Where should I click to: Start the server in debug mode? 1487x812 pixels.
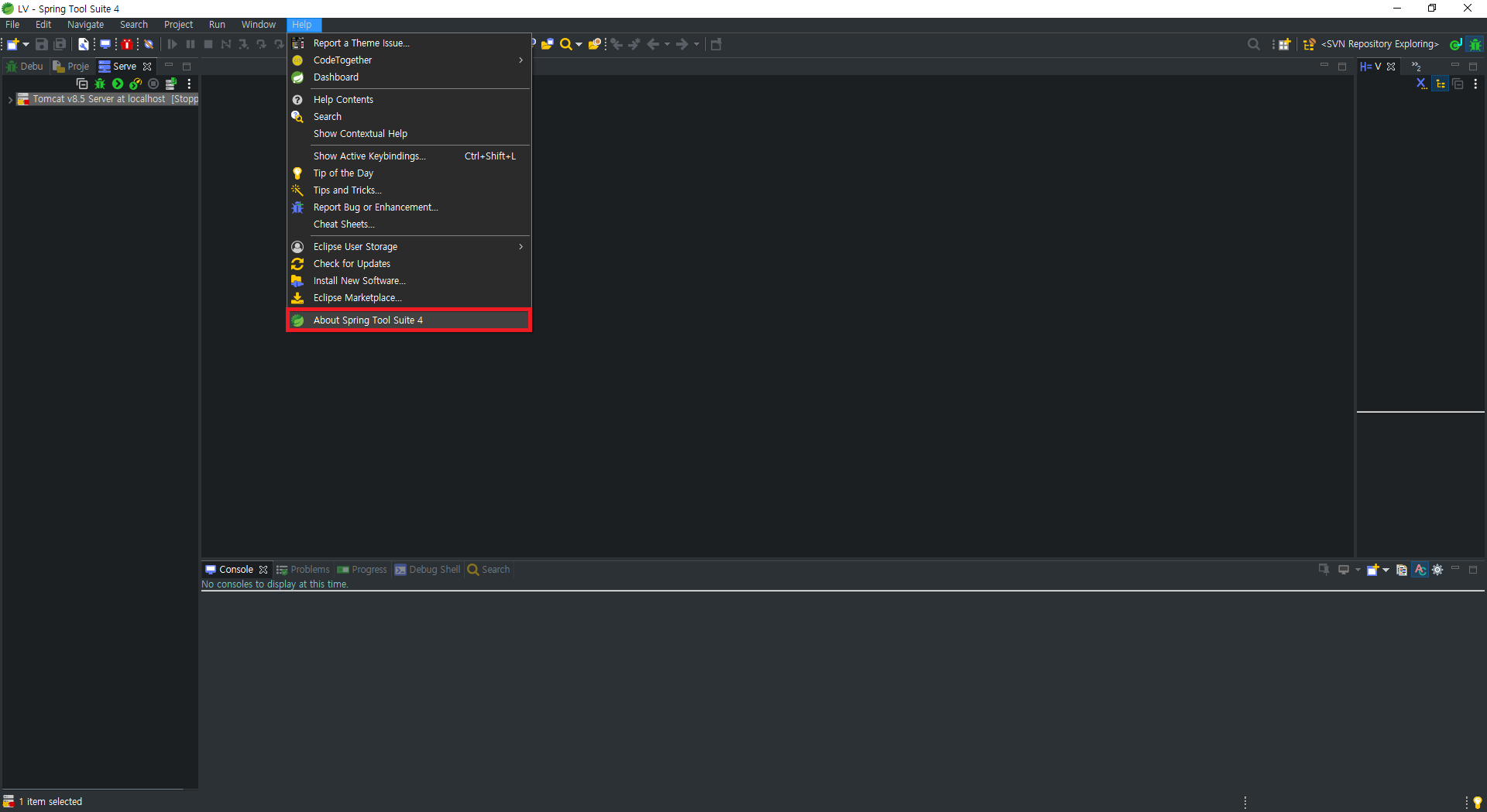(x=100, y=84)
